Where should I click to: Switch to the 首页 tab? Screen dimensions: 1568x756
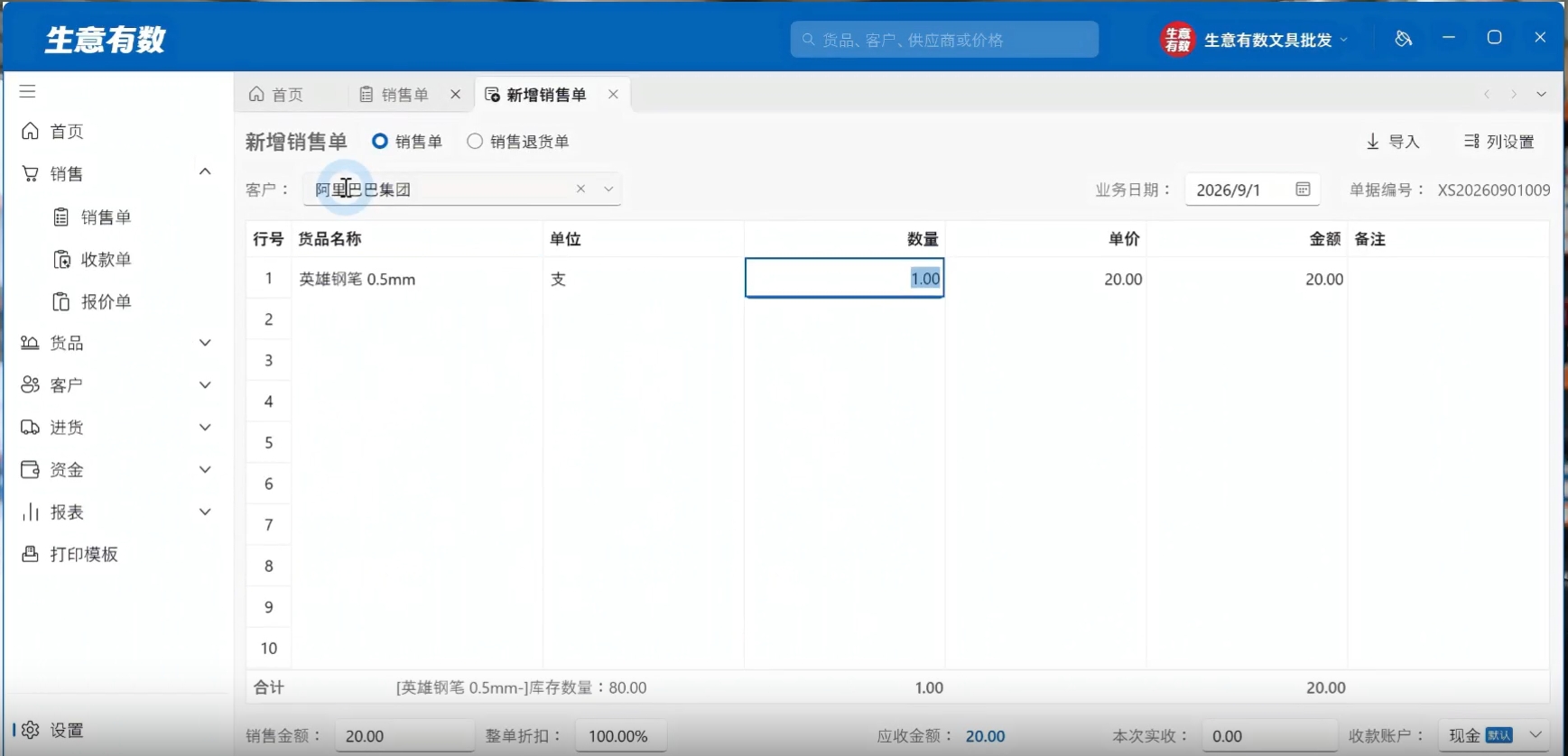(276, 95)
